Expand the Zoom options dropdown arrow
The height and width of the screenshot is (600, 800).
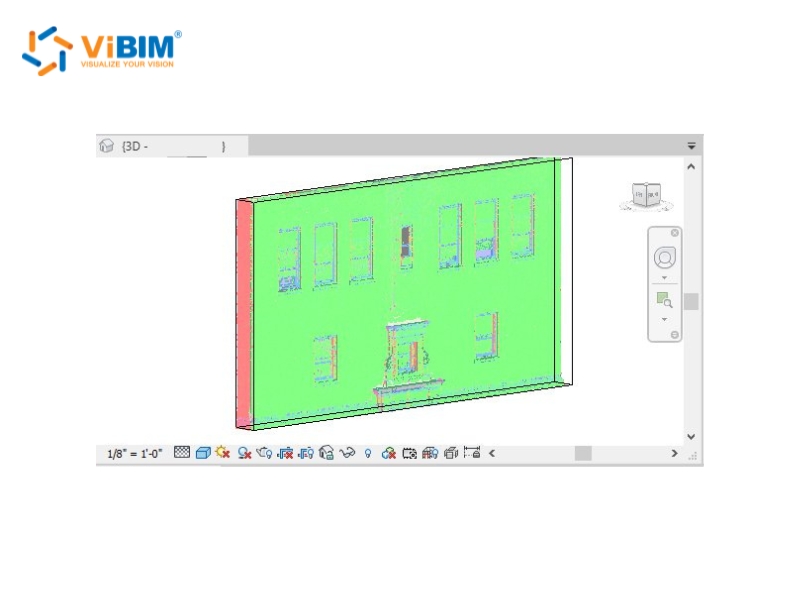pyautogui.click(x=664, y=319)
